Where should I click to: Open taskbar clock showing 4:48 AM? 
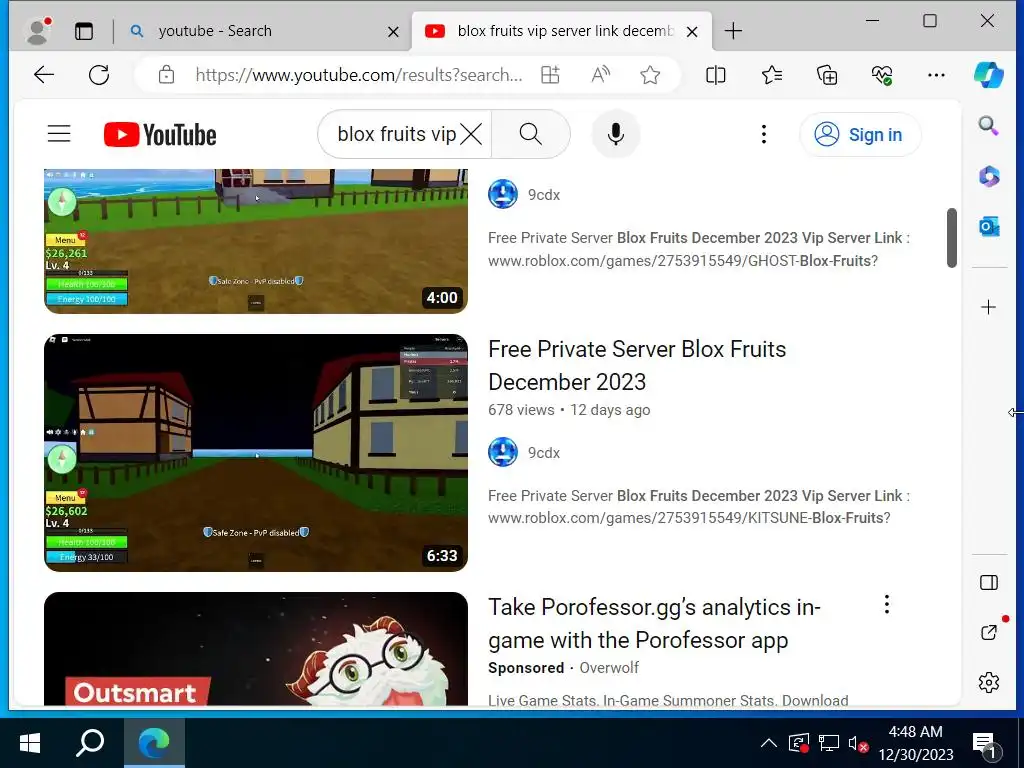[916, 743]
